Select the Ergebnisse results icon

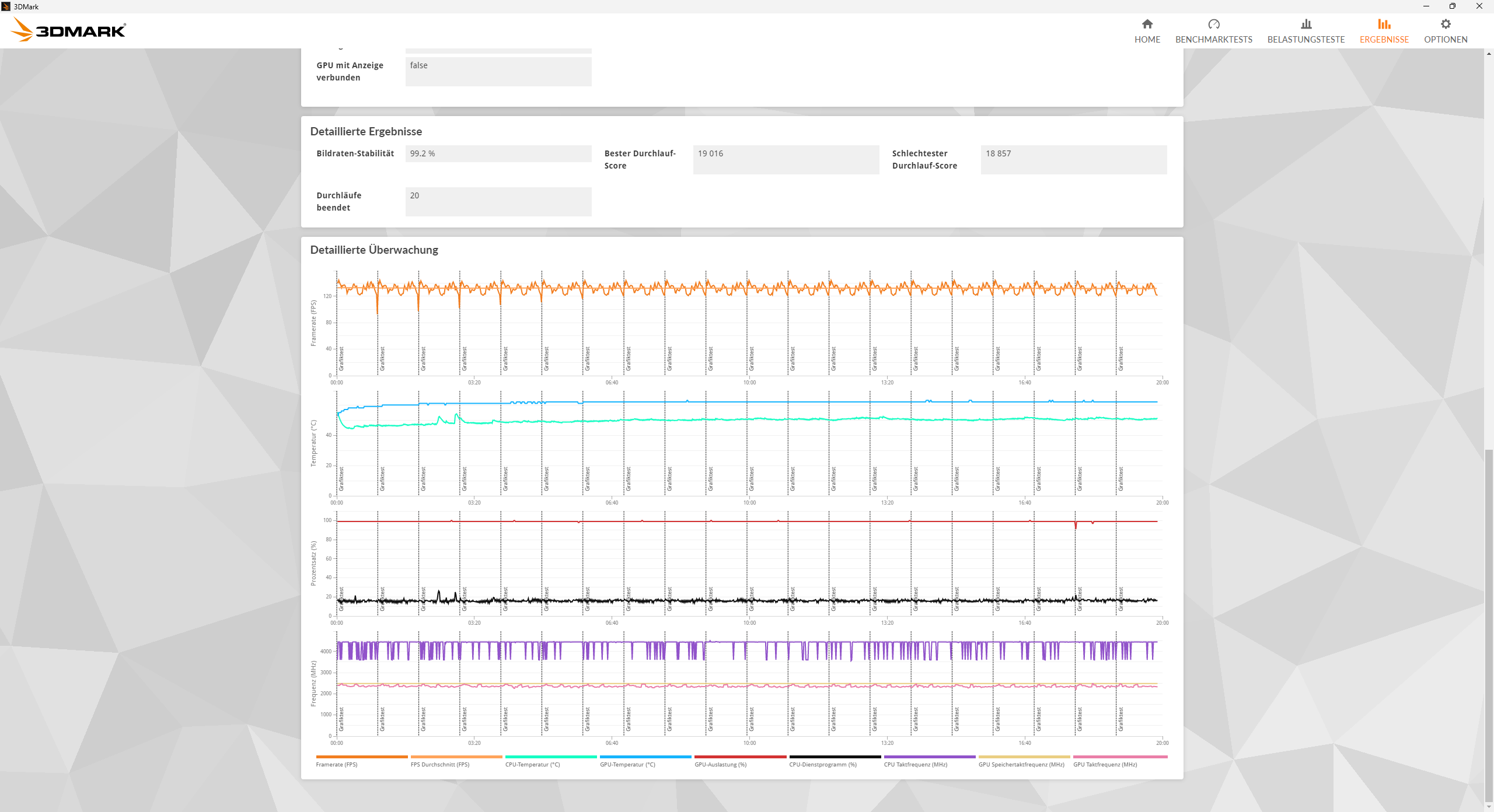pos(1384,24)
